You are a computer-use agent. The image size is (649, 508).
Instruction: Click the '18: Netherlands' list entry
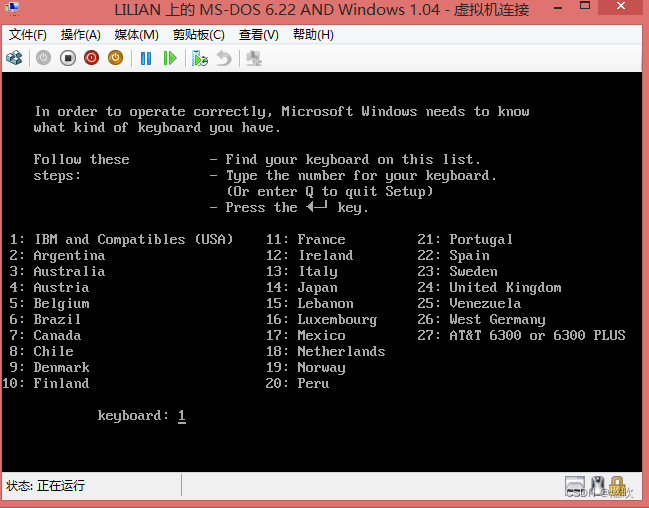click(x=326, y=352)
